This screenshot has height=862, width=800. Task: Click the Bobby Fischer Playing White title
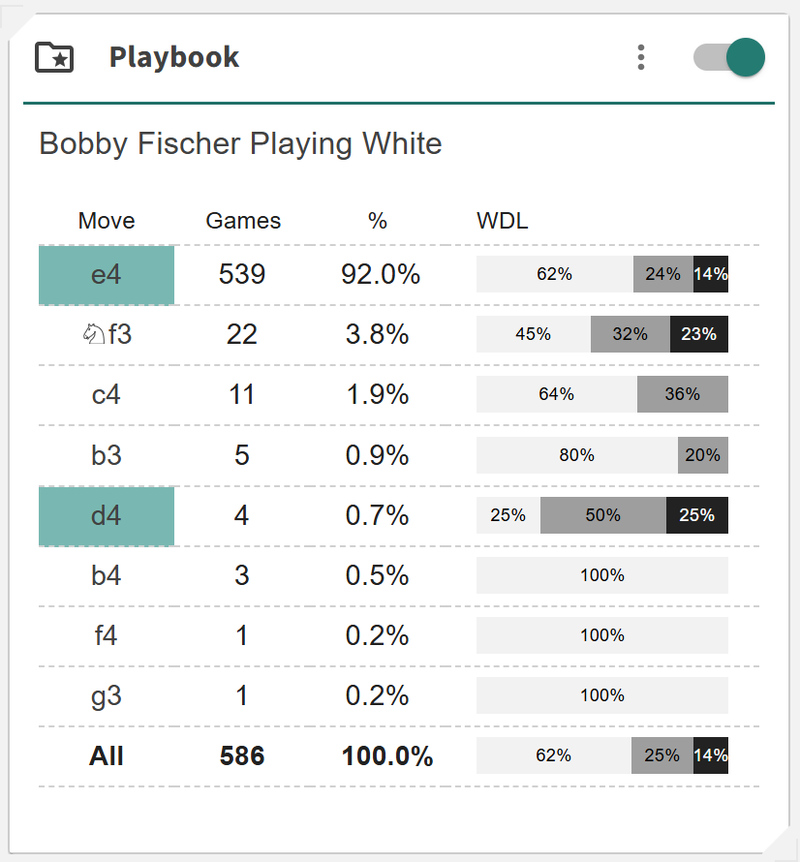coord(240,144)
